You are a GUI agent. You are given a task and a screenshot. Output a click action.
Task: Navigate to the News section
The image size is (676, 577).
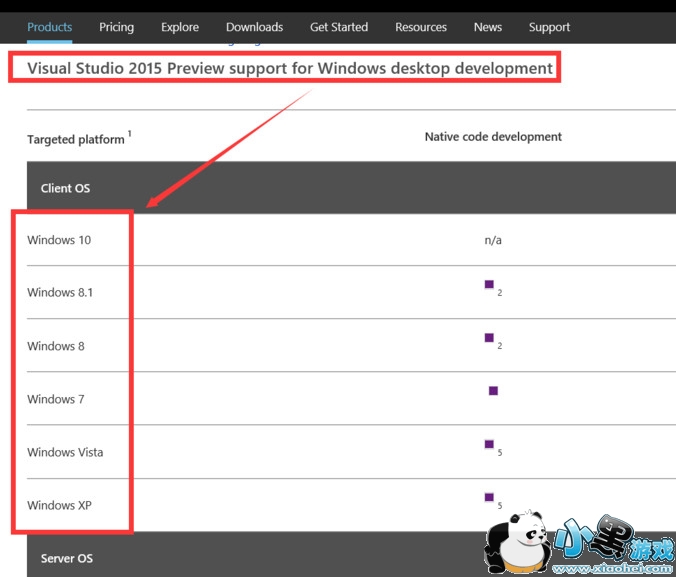pyautogui.click(x=488, y=27)
